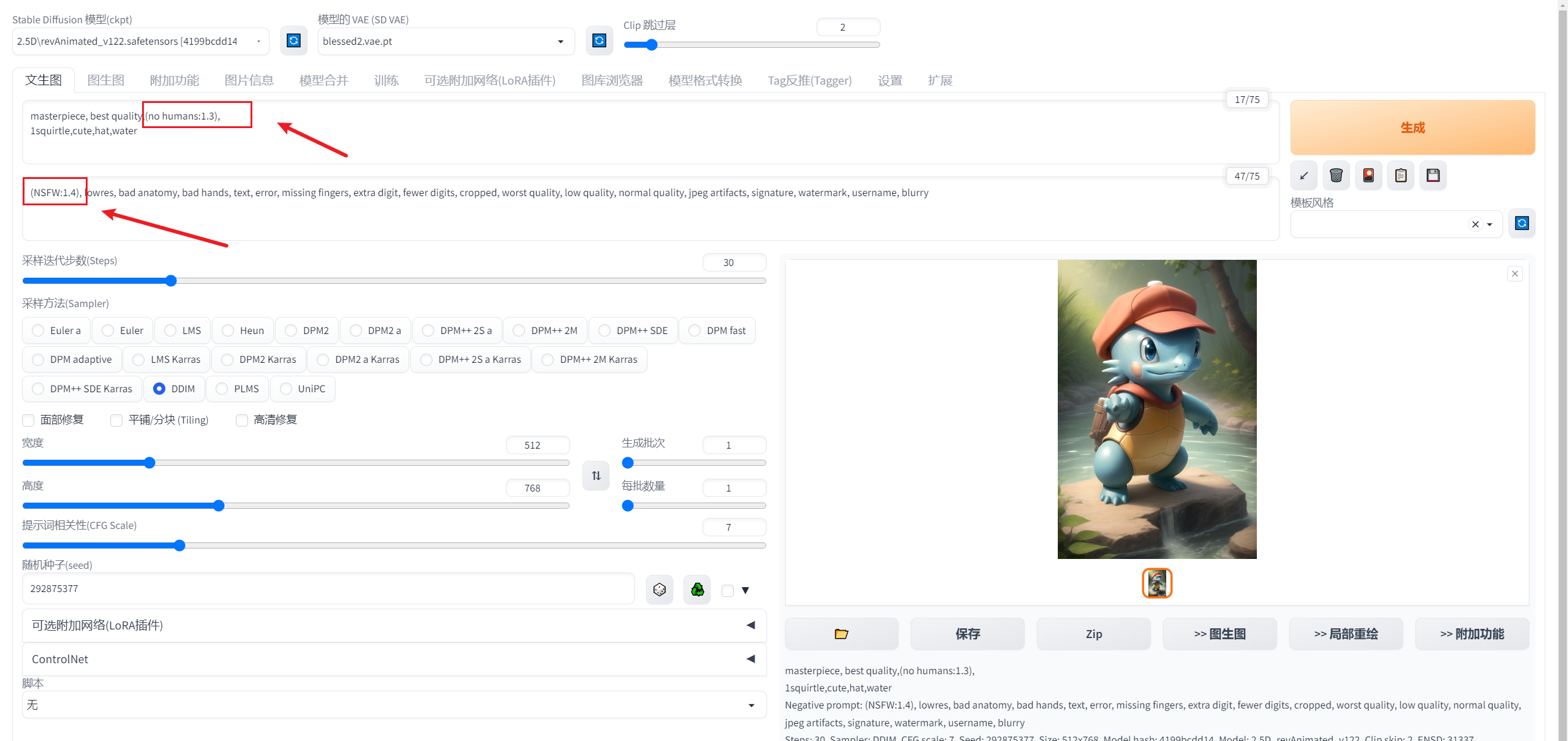Click the orange 生成 generate button
Image resolution: width=1568 pixels, height=741 pixels.
(x=1412, y=127)
